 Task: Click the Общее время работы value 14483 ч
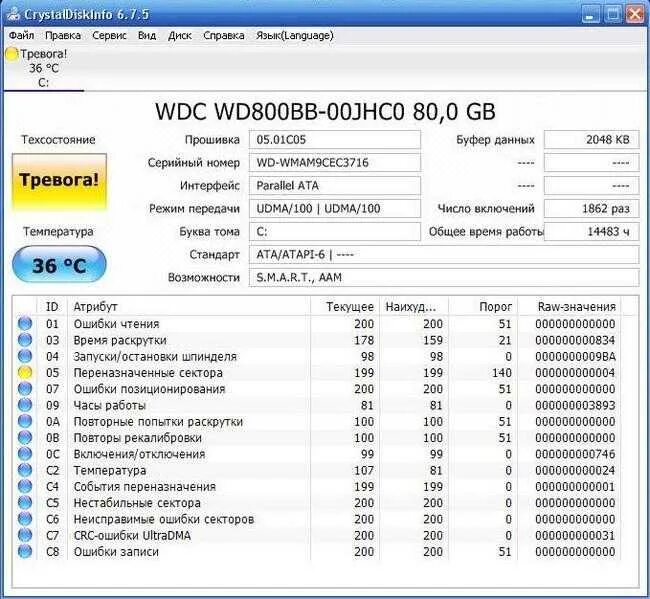592,231
